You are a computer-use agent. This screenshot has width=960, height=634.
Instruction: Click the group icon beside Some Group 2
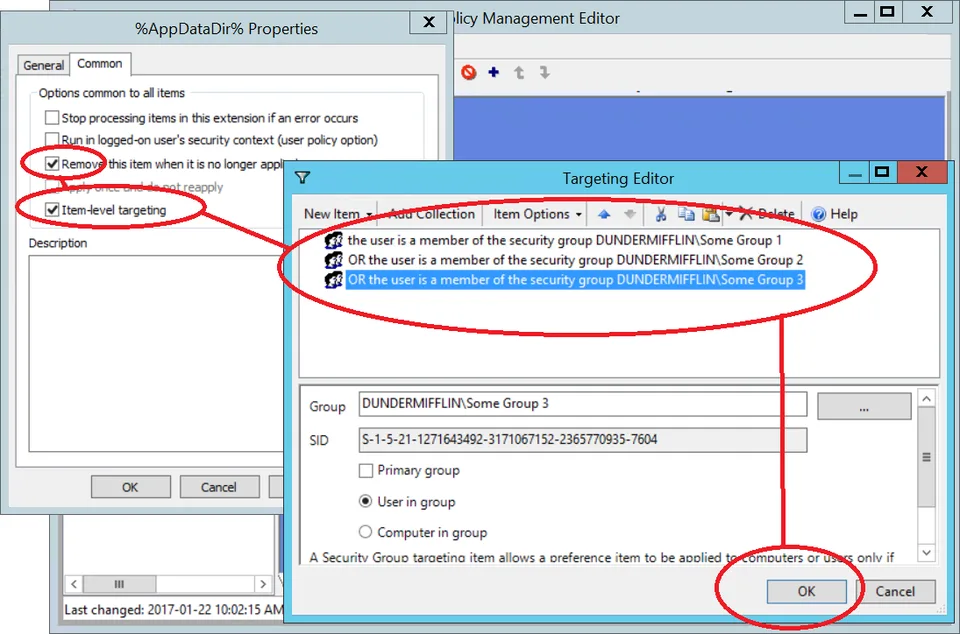coord(333,260)
